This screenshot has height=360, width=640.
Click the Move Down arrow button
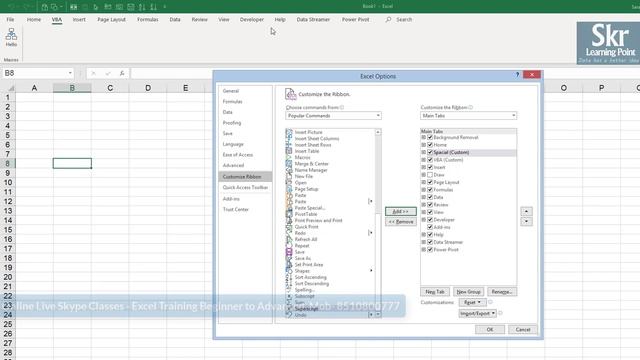526,221
